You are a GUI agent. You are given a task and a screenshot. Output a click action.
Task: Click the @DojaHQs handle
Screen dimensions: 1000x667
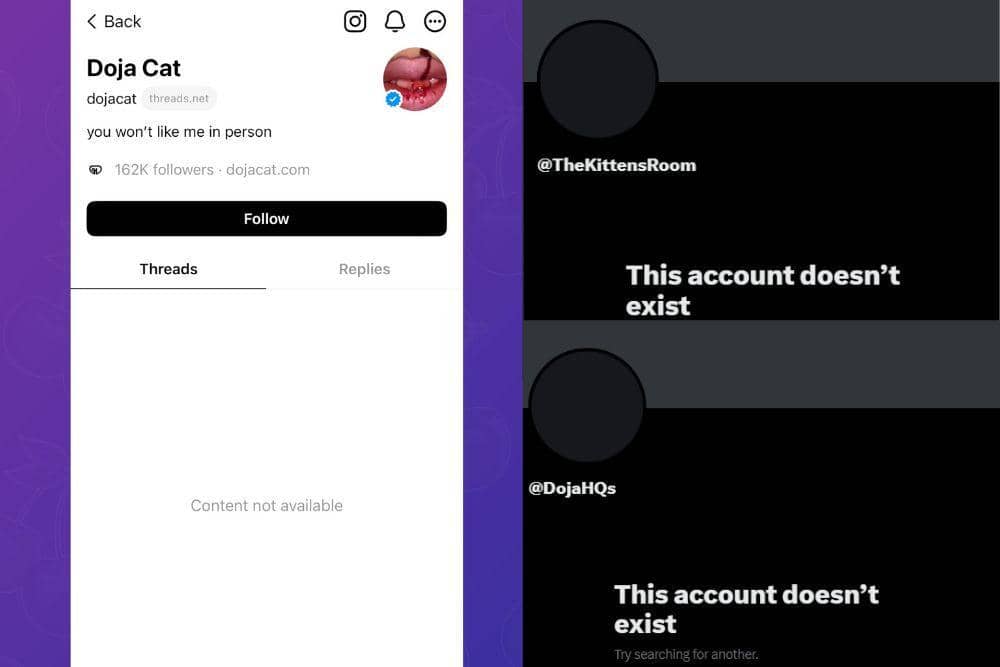pyautogui.click(x=572, y=488)
